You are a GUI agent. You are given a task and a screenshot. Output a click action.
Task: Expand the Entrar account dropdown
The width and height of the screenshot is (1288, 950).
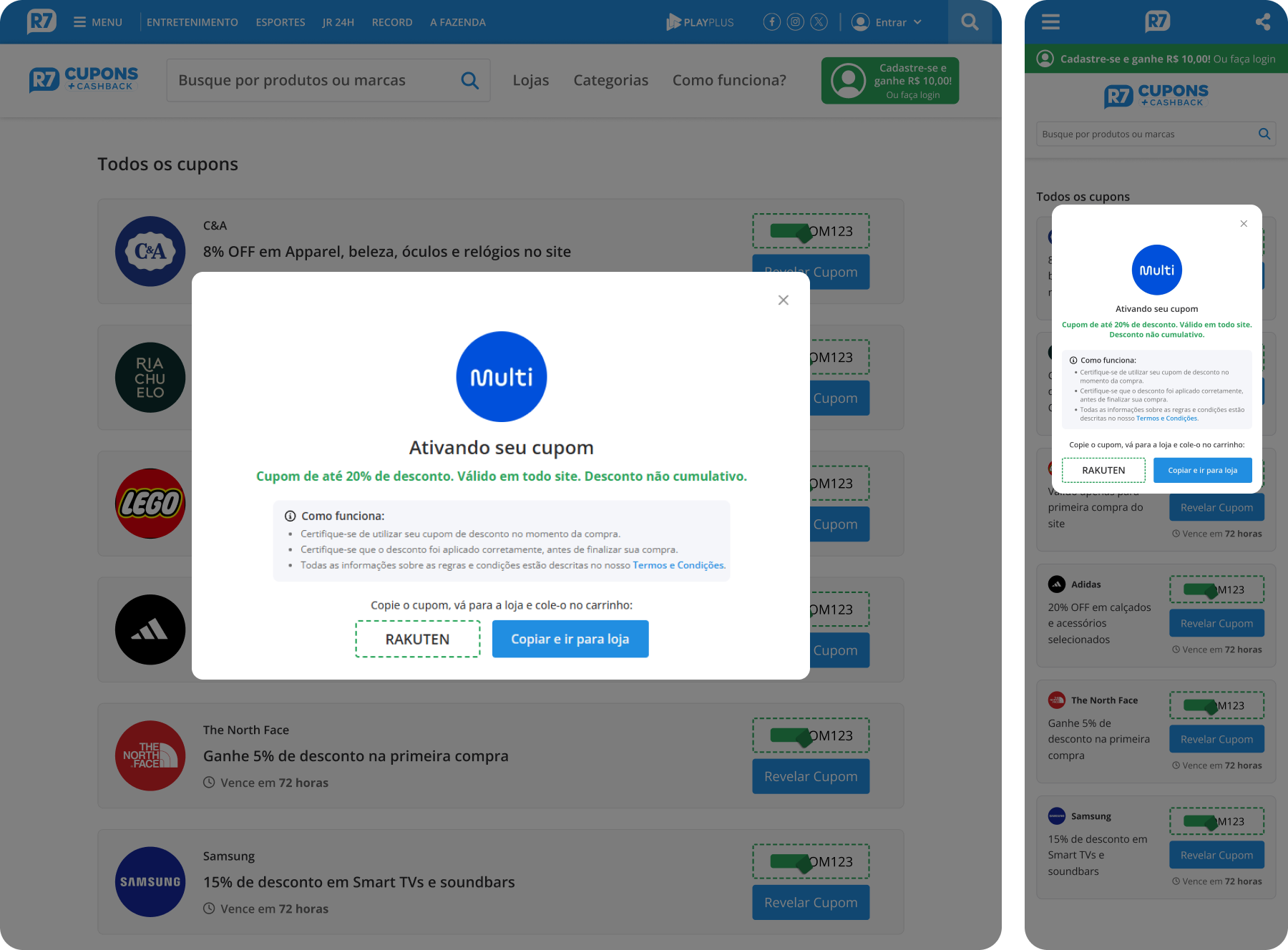point(887,22)
